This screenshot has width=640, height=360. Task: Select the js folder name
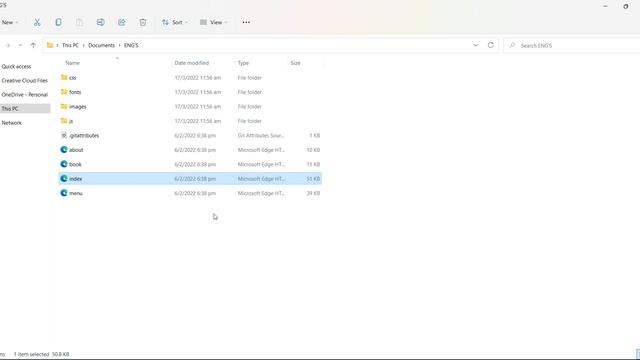tap(71, 121)
